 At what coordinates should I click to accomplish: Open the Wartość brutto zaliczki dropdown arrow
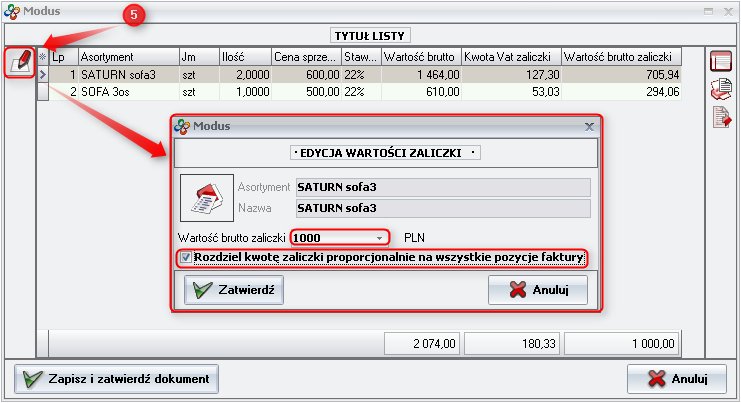(379, 238)
